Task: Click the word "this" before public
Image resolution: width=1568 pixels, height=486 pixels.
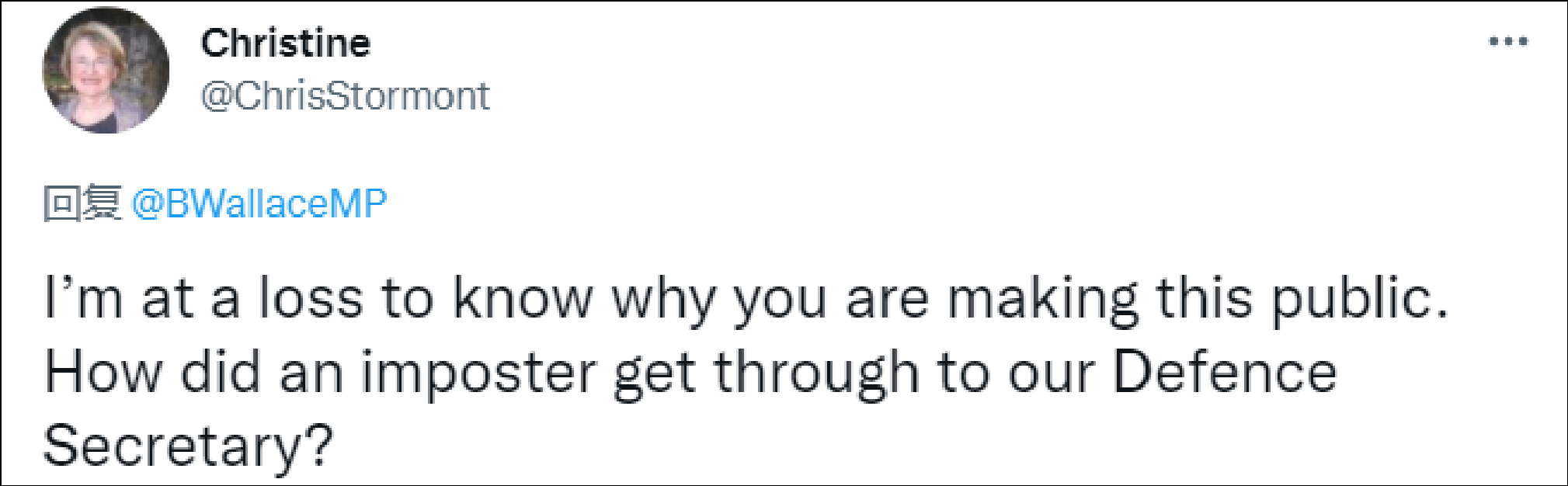Action: tap(1204, 299)
